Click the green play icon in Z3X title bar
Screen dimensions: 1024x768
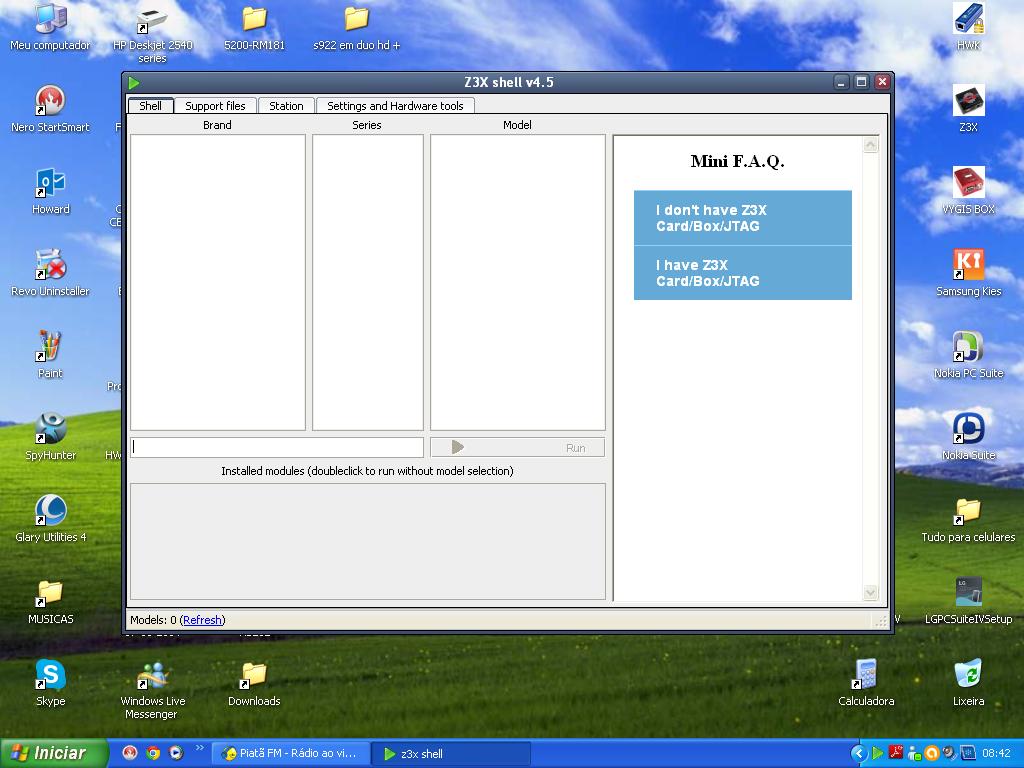pos(135,83)
